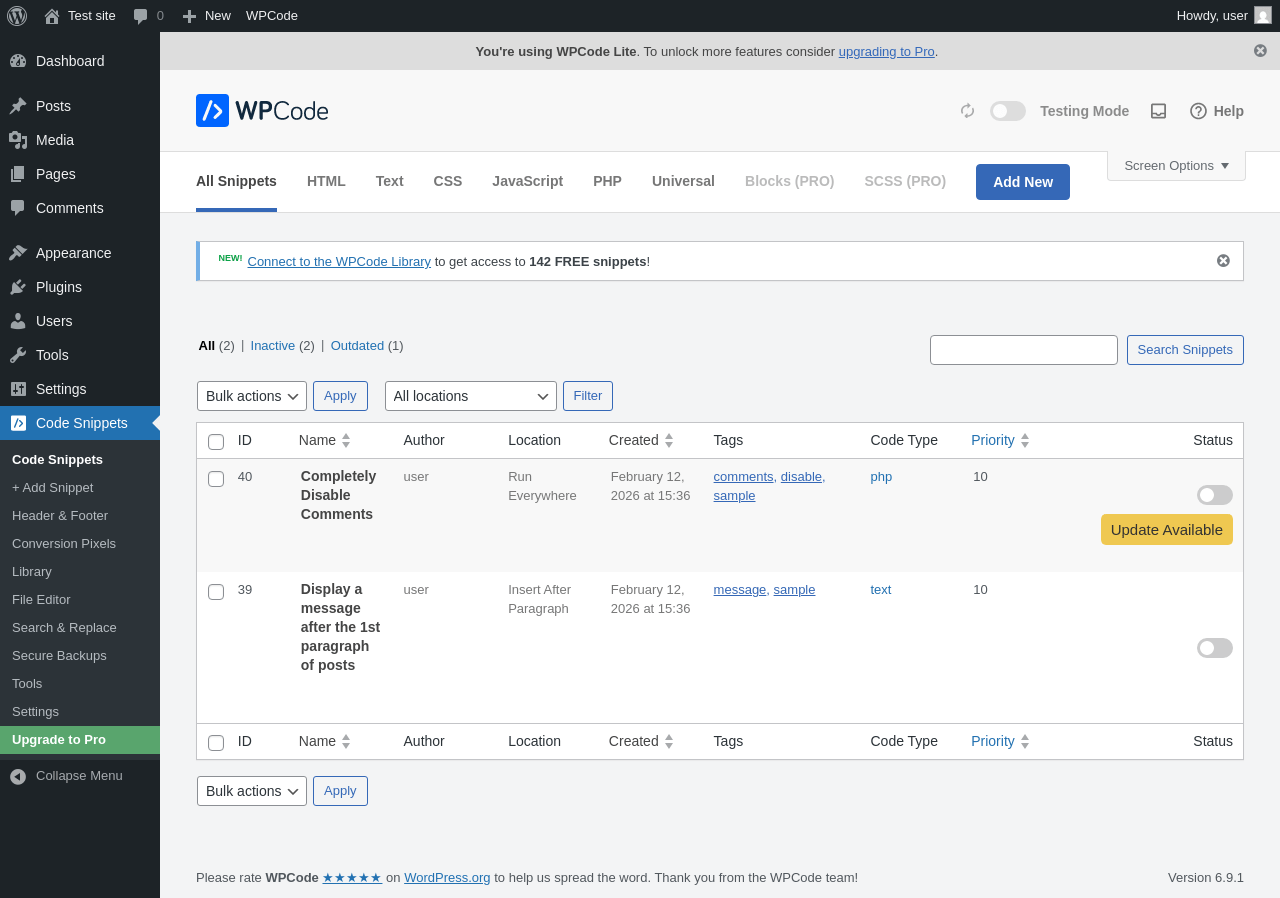The height and width of the screenshot is (898, 1280).
Task: Click the Update Available button
Action: pos(1166,530)
